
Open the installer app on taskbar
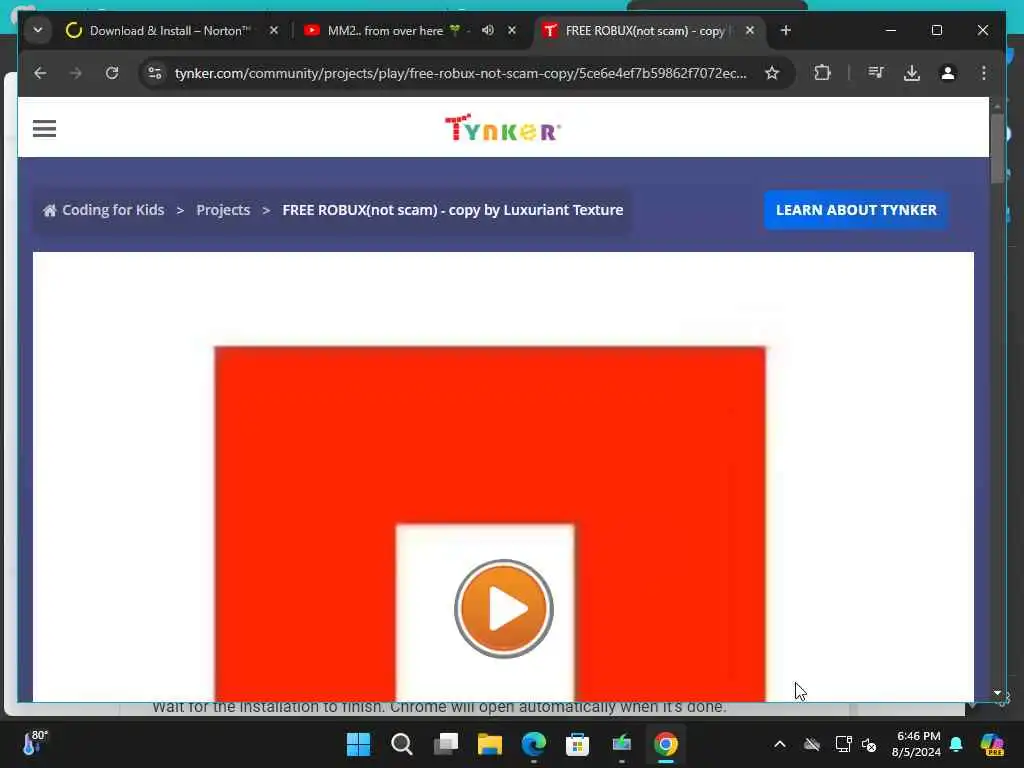(622, 744)
